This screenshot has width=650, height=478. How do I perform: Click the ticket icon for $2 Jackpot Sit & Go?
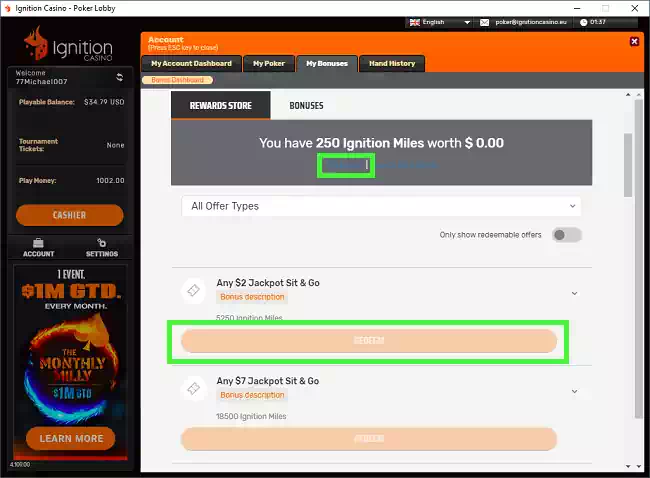tap(193, 290)
